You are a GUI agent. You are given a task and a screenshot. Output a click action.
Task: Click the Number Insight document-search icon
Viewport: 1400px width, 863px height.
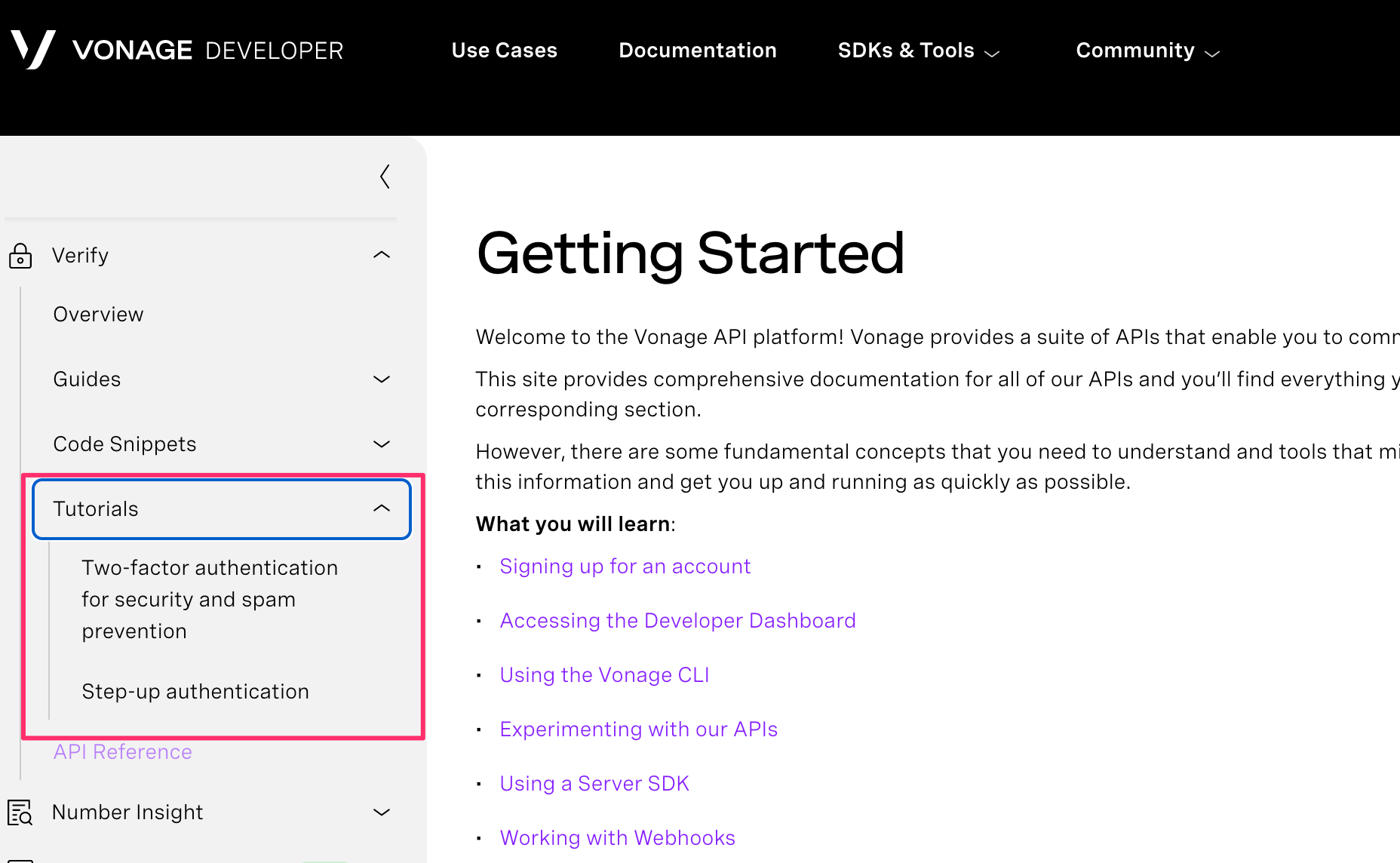pos(20,812)
